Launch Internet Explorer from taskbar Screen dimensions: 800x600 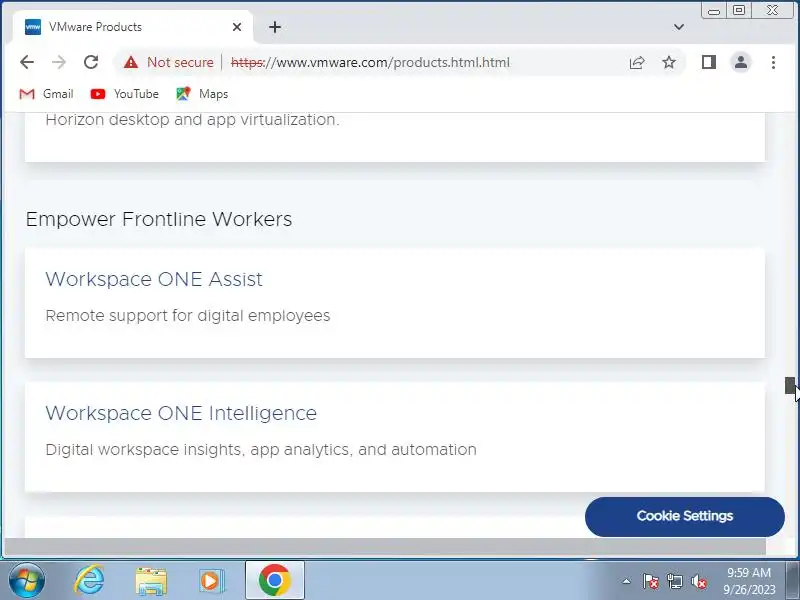(89, 581)
